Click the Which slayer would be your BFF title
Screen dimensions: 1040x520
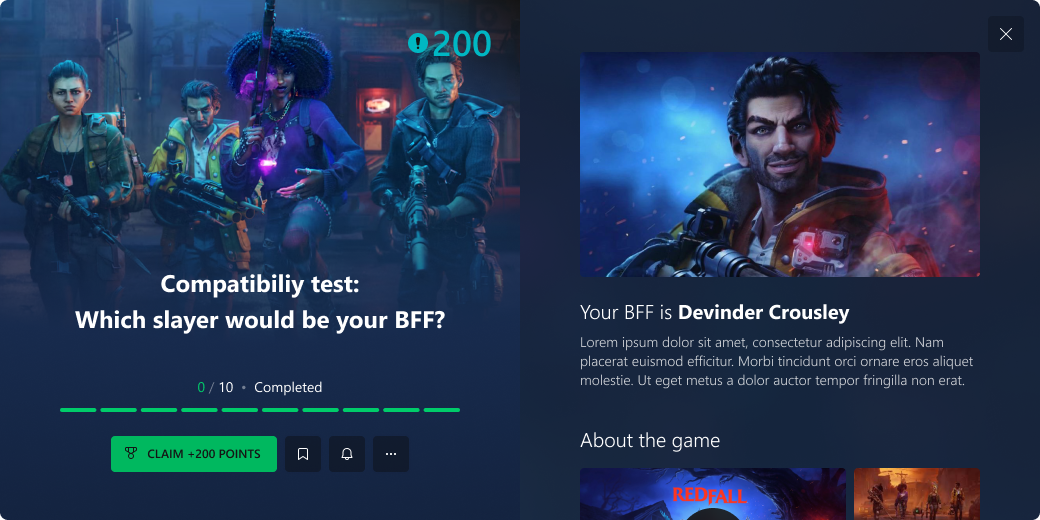260,320
